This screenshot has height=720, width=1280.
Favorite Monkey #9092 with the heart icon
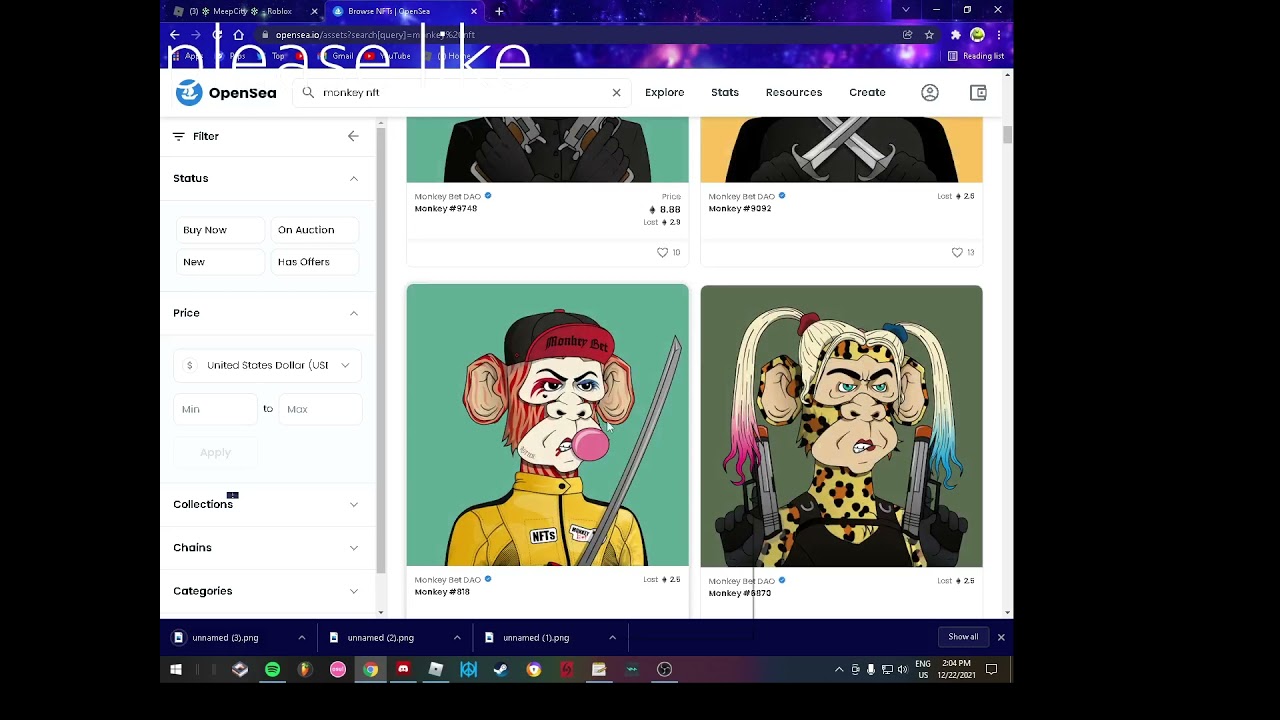pos(957,252)
